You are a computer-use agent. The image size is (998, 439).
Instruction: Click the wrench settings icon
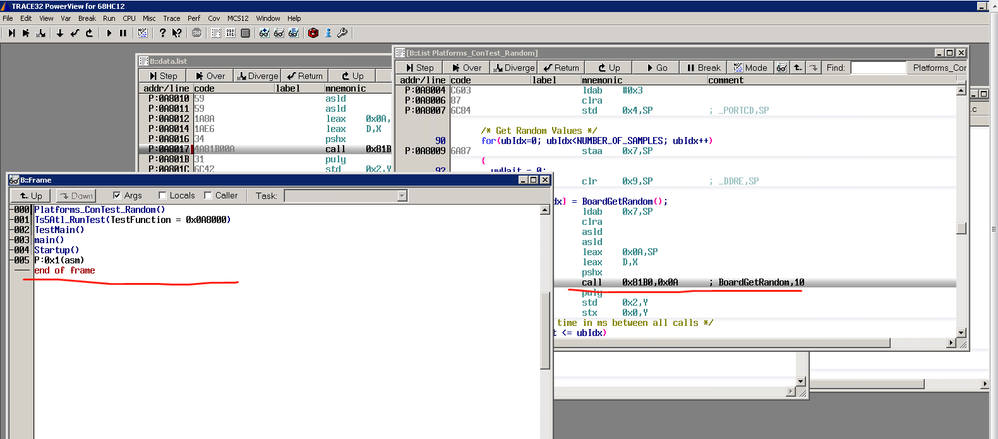click(x=342, y=33)
